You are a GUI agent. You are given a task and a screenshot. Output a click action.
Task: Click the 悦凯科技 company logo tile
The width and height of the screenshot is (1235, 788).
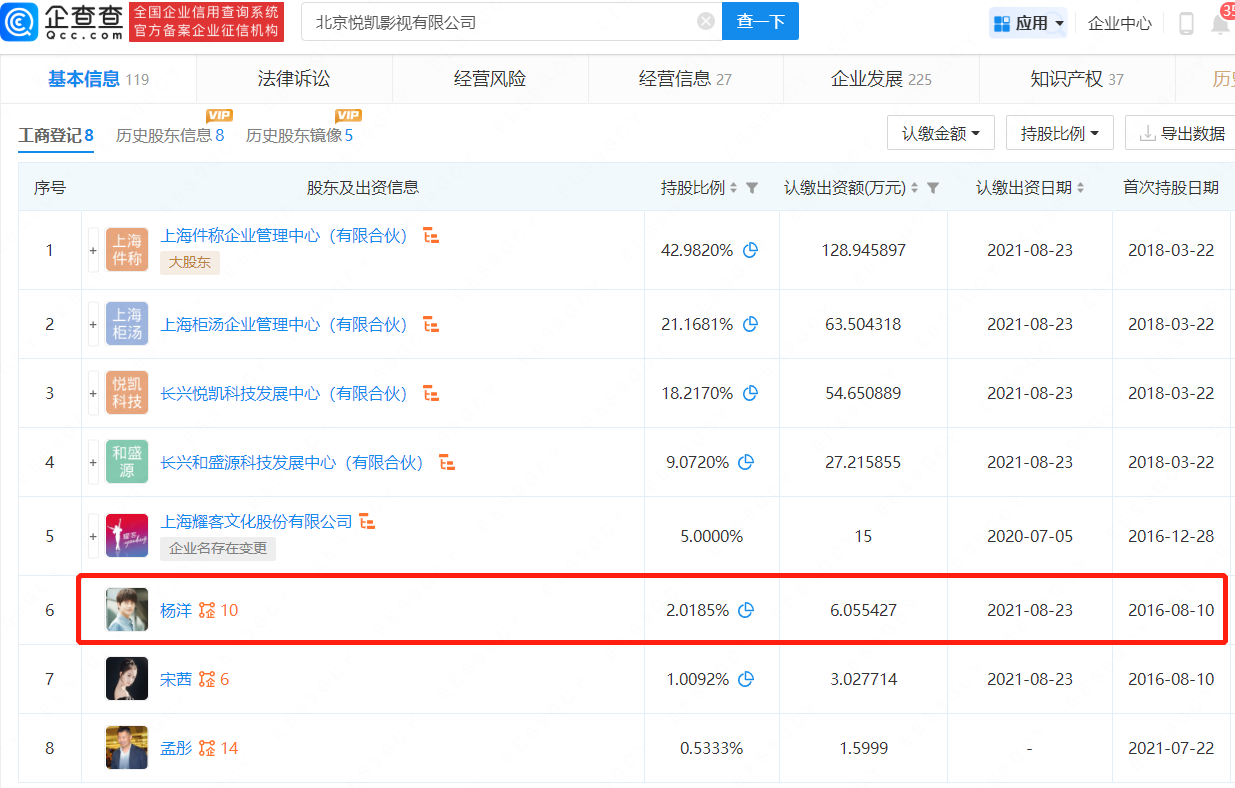tap(127, 393)
